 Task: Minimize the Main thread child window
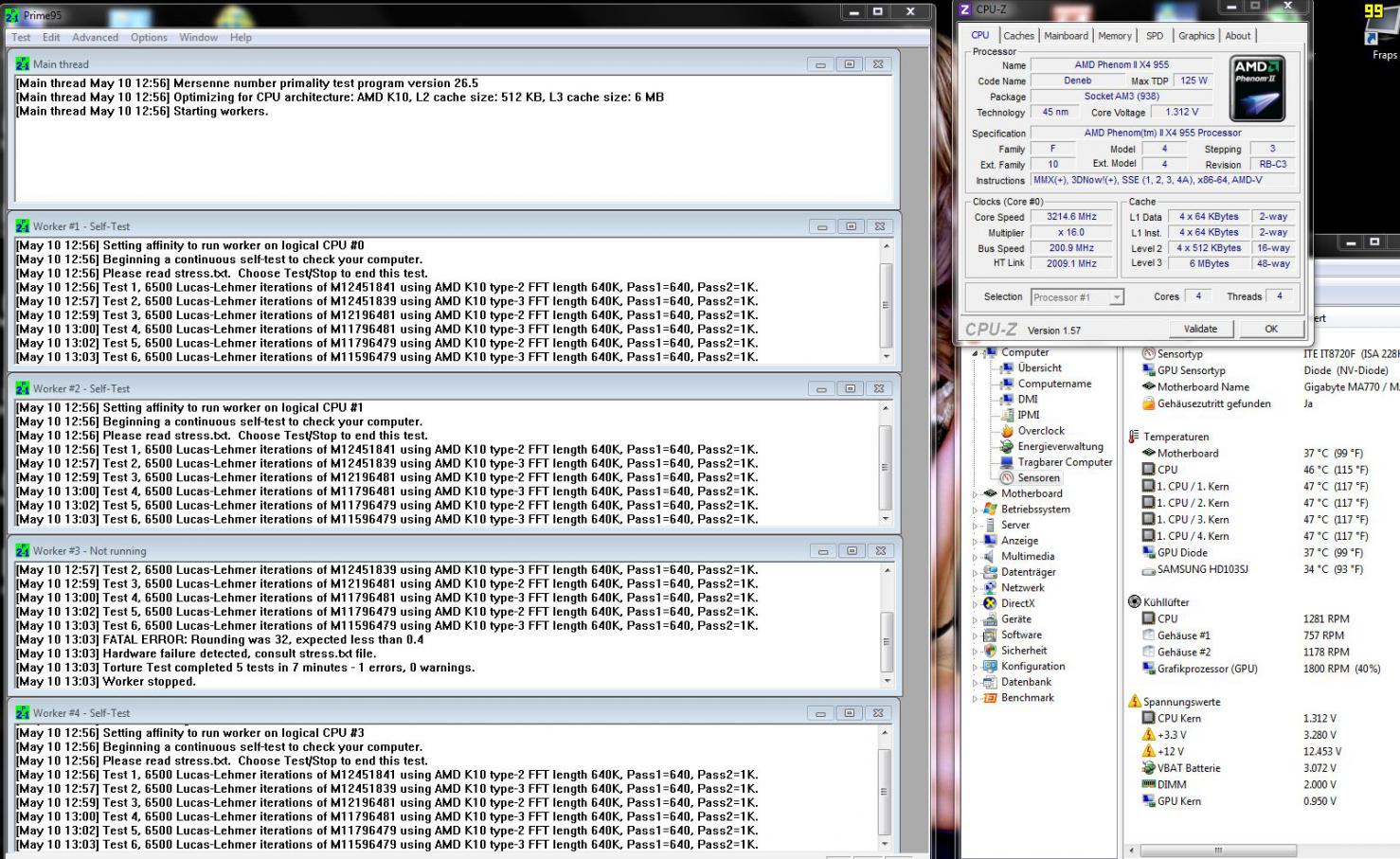tap(820, 64)
